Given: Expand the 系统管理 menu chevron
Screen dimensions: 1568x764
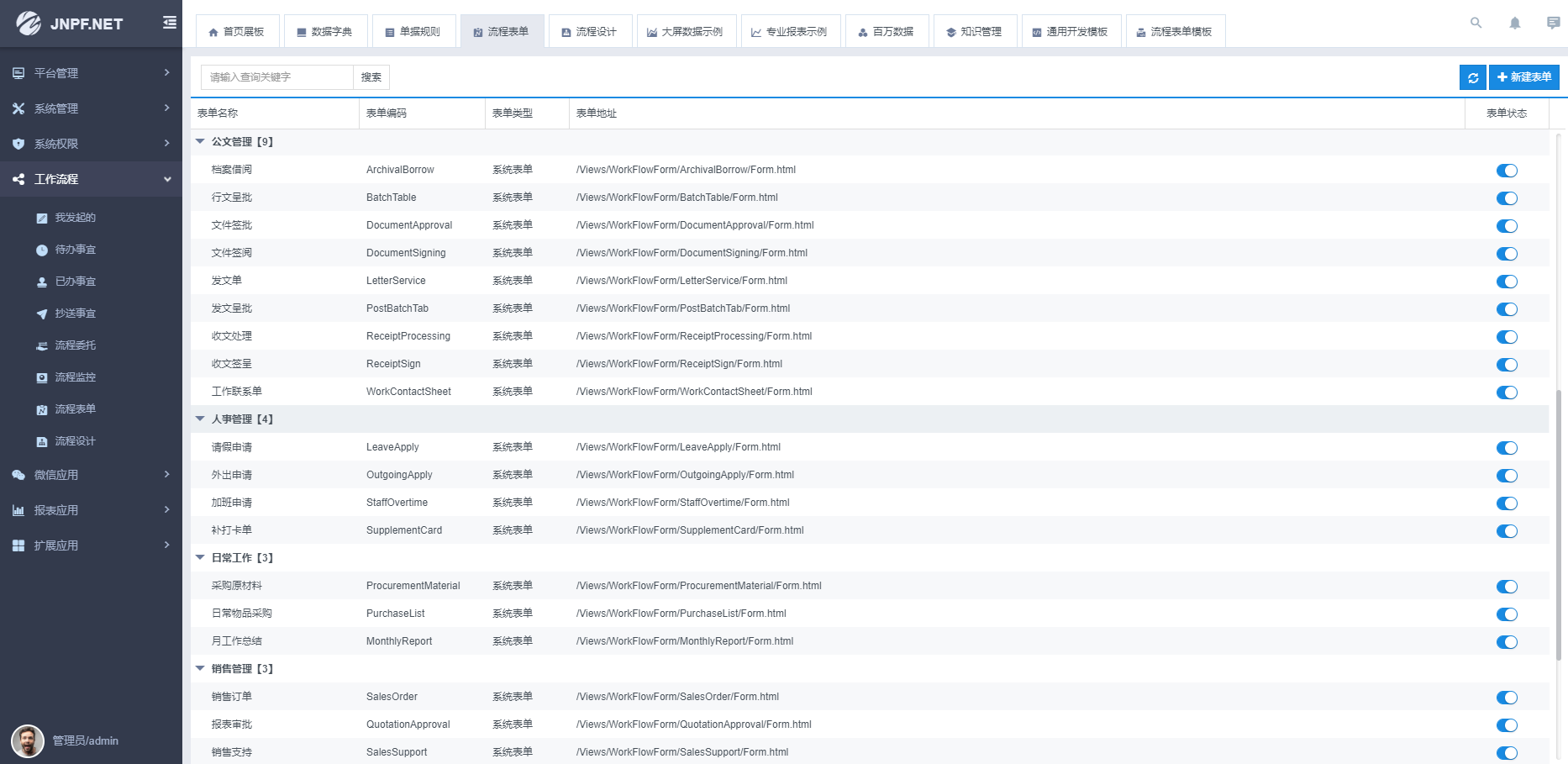Looking at the screenshot, I should [x=167, y=108].
